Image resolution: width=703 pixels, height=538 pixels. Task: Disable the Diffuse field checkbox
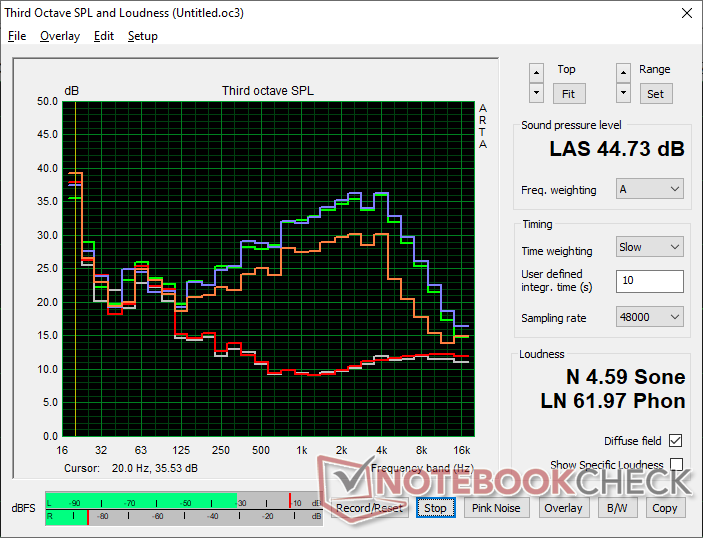click(677, 441)
